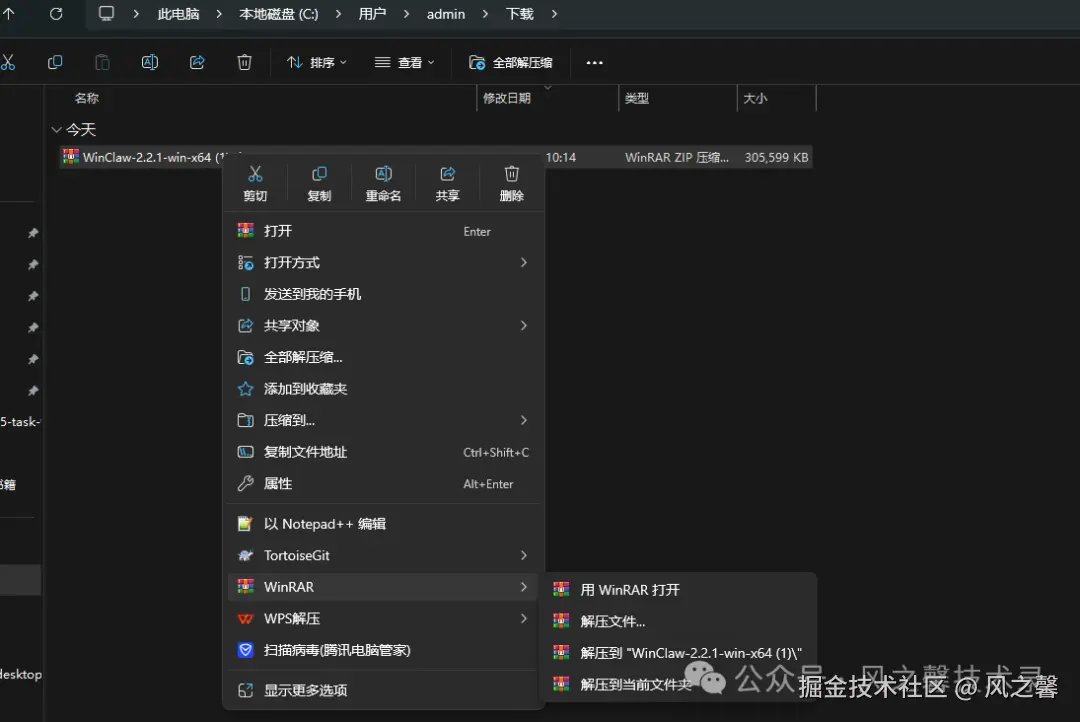Choose 用 WinRAR 打开
Viewport: 1080px width, 722px height.
pyautogui.click(x=681, y=590)
